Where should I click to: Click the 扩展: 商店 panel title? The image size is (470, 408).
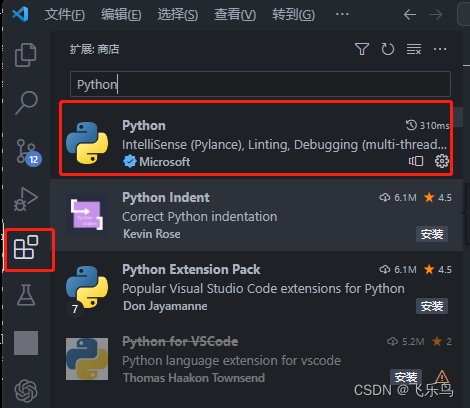point(94,49)
